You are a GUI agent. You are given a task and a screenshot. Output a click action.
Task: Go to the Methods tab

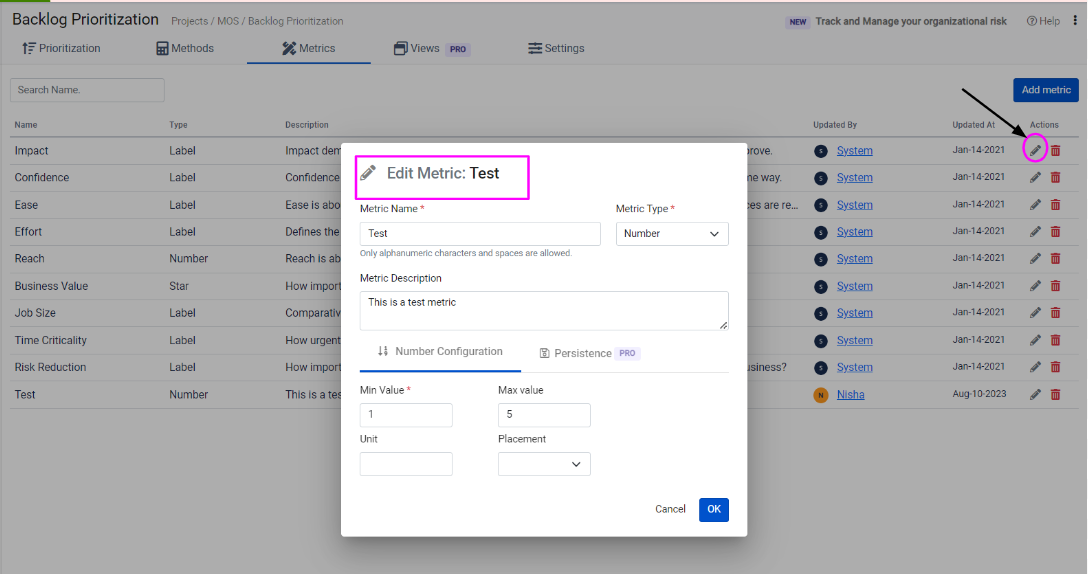coord(185,48)
